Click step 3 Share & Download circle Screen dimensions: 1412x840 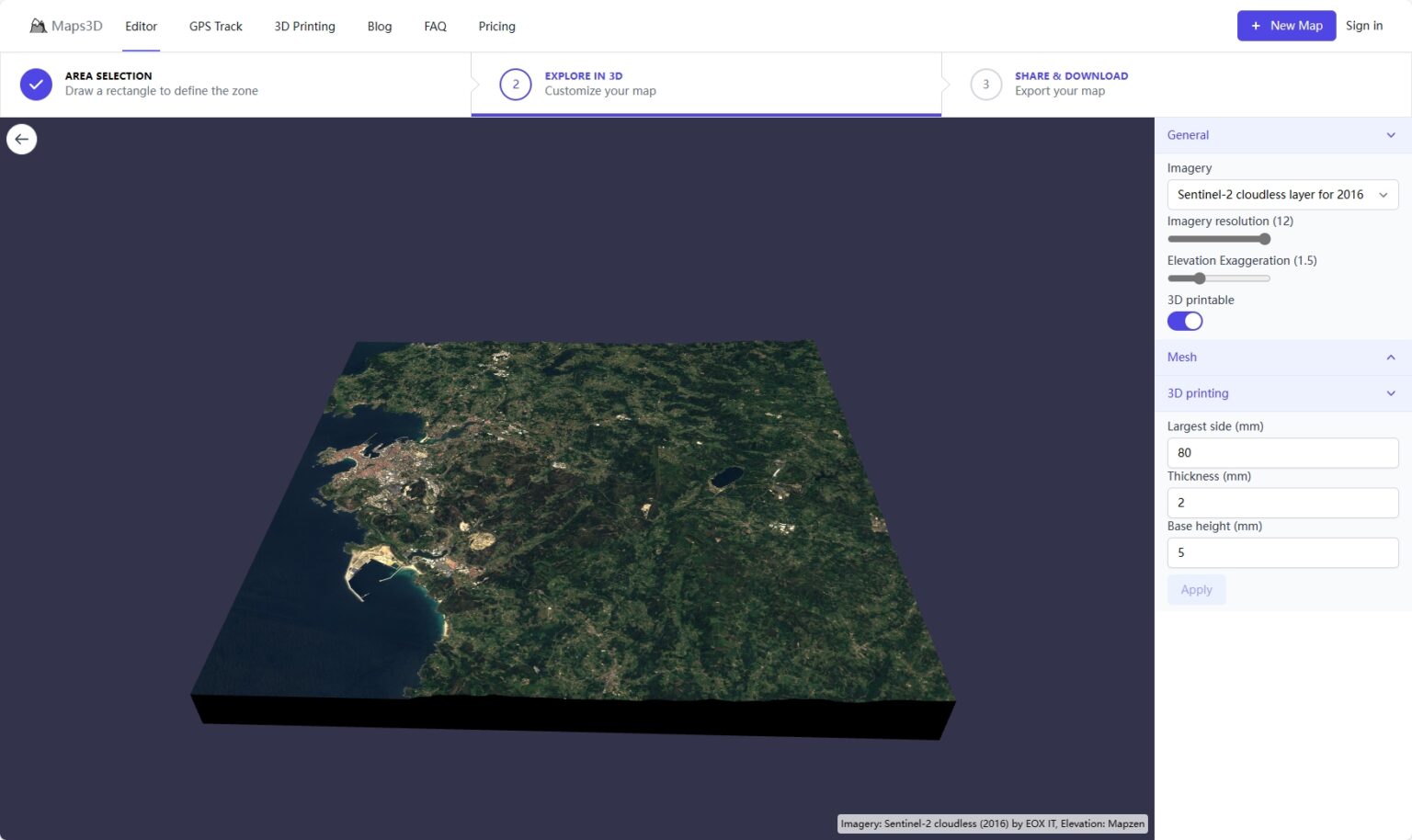click(985, 84)
